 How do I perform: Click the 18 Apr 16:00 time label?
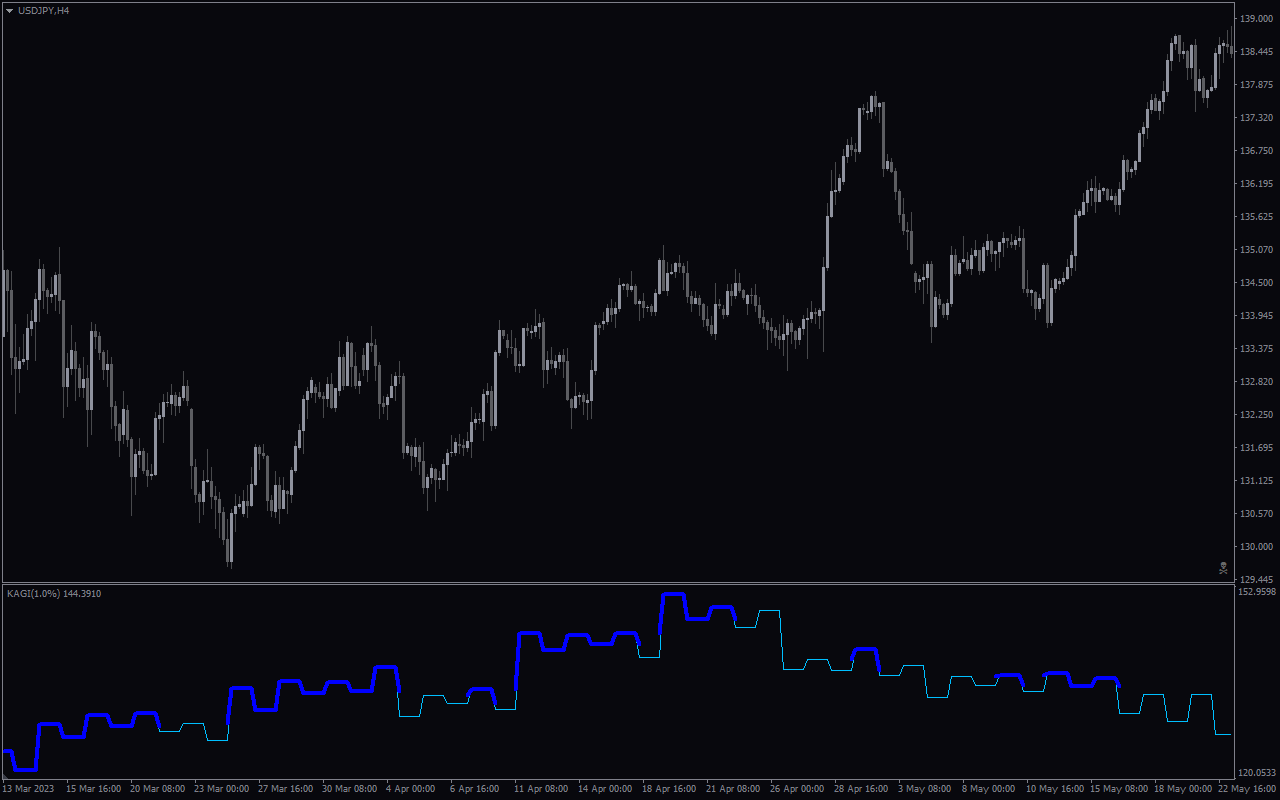point(670,789)
